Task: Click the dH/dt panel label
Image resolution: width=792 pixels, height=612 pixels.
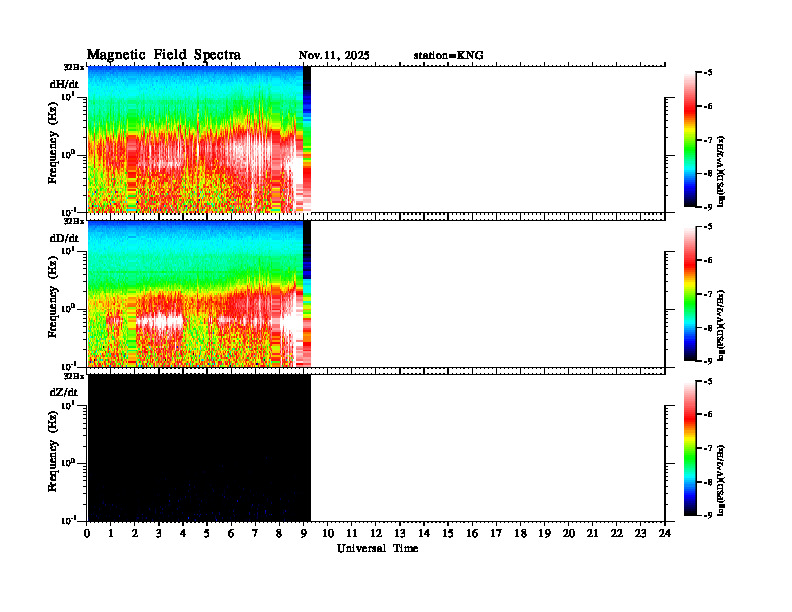Action: (x=64, y=84)
